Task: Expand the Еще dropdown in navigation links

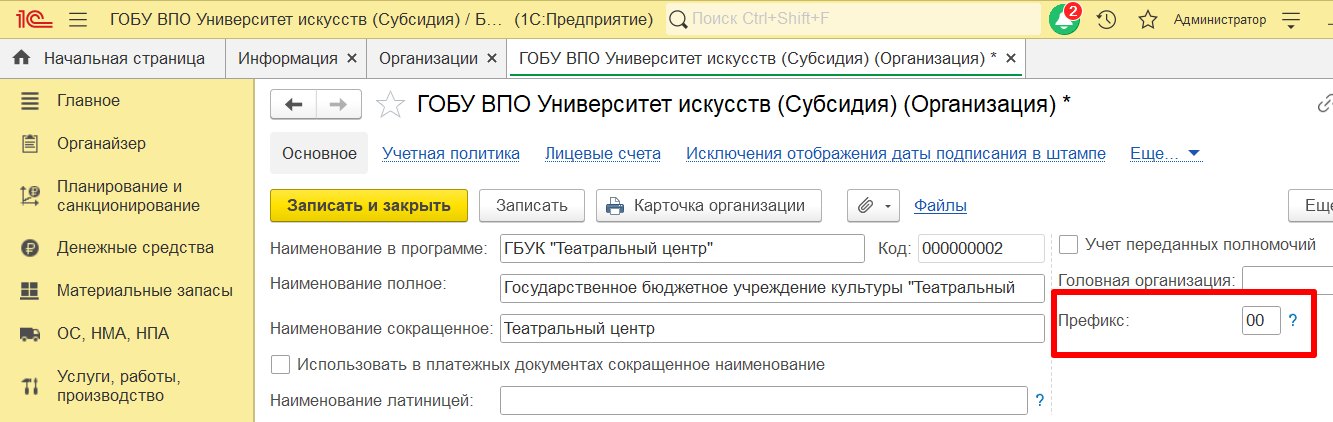Action: click(1165, 154)
